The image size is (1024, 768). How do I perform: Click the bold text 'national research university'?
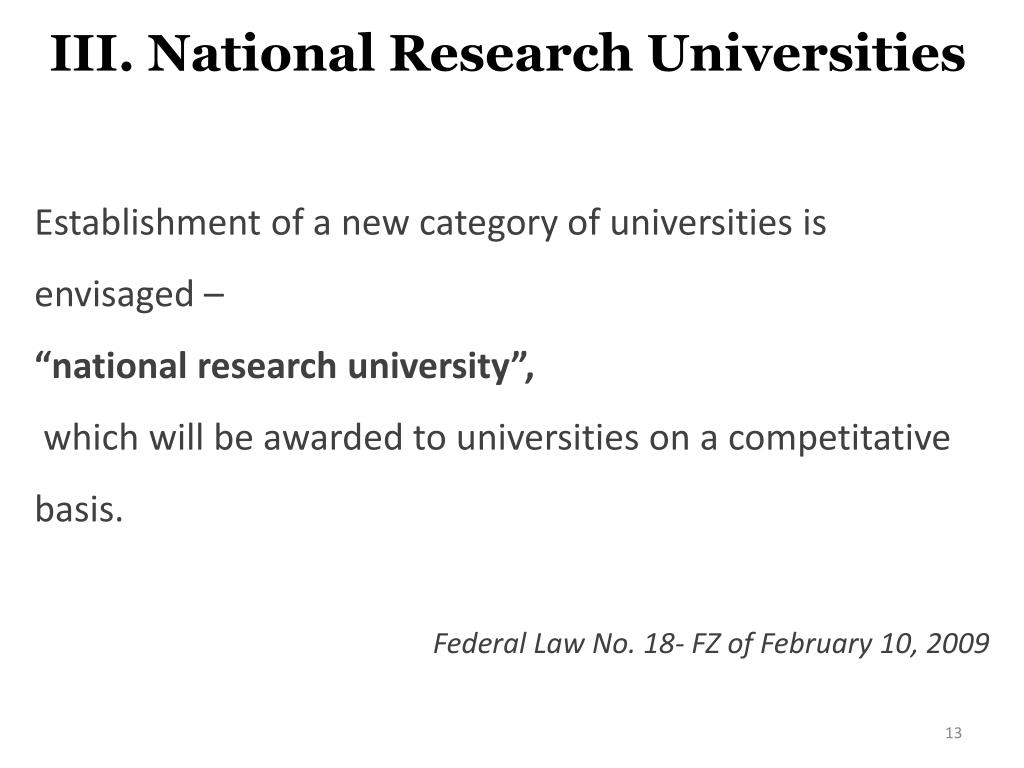point(281,366)
